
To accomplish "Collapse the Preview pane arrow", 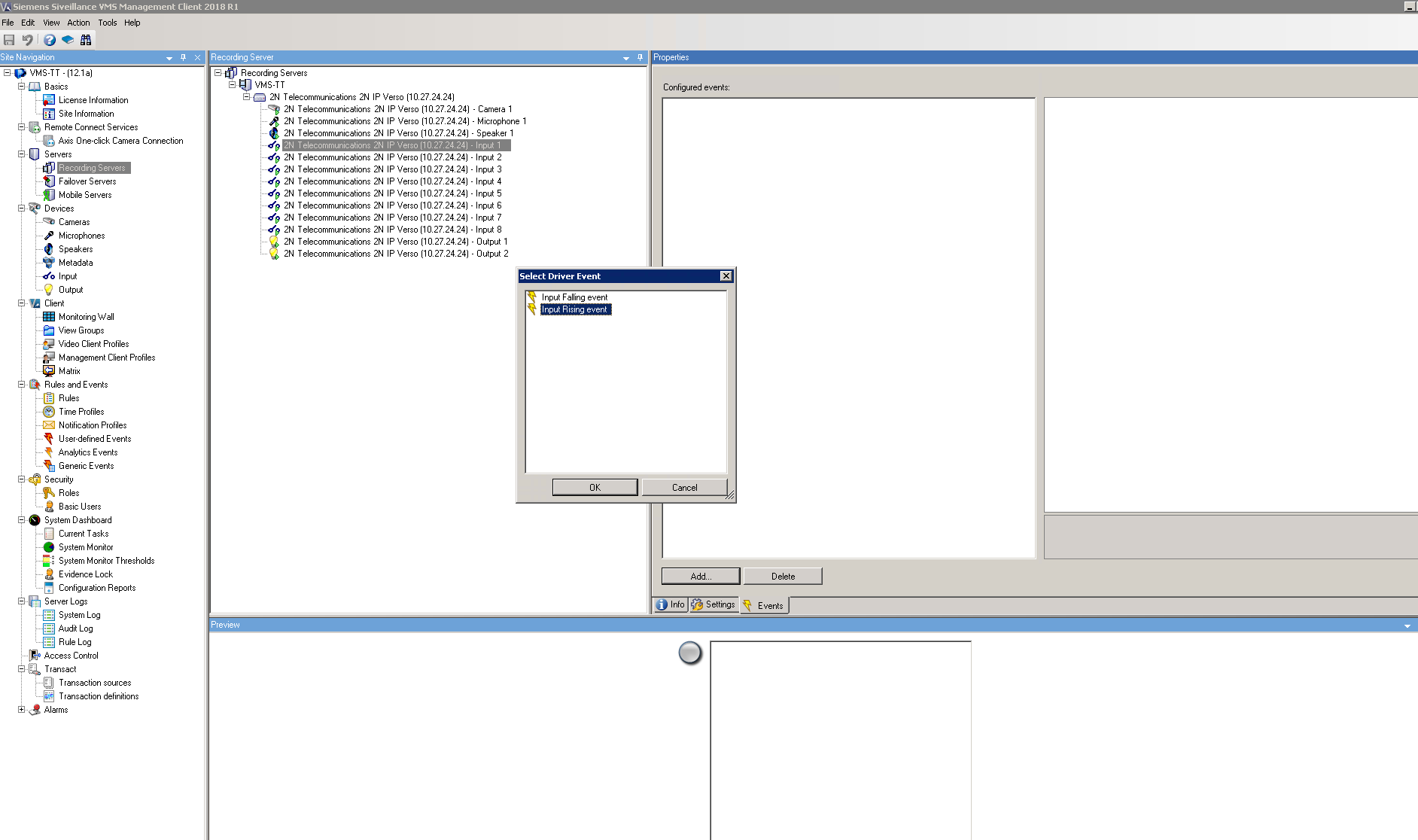I will coord(1407,625).
